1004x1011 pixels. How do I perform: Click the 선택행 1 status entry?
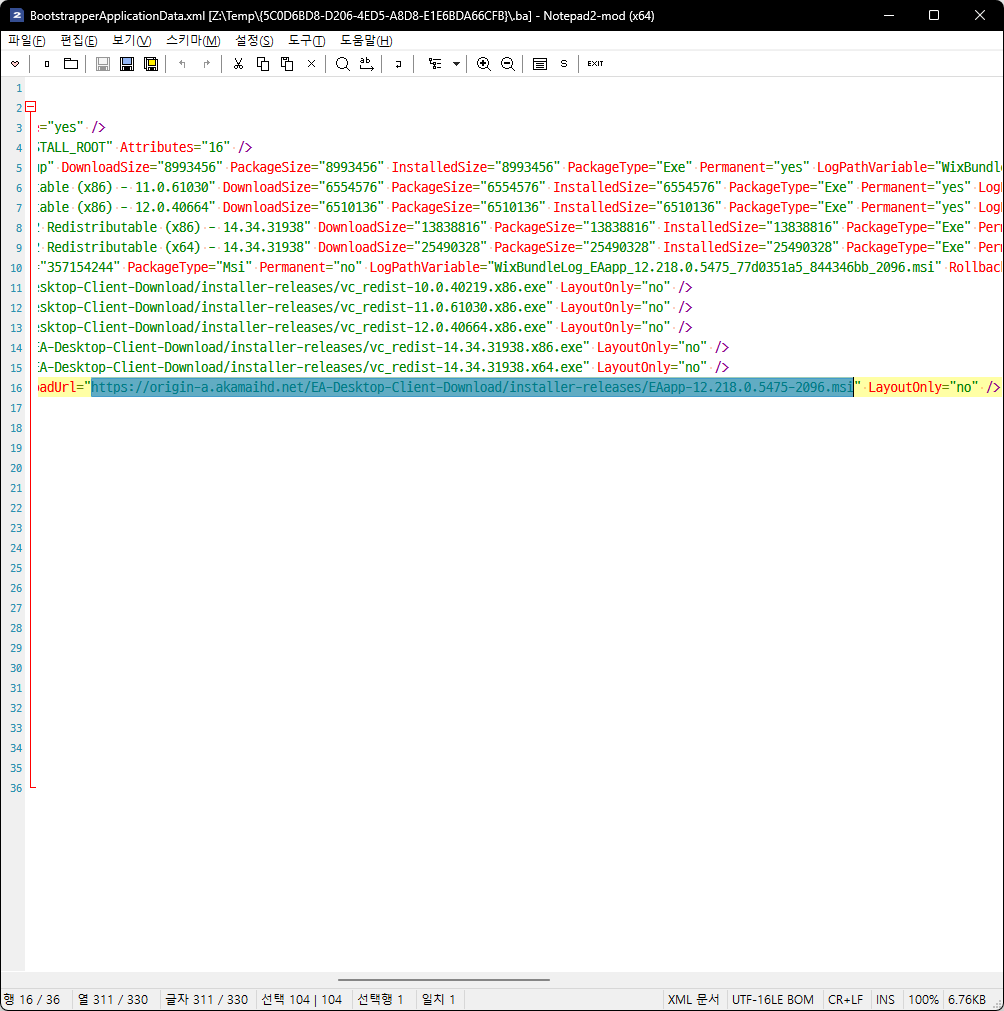380,999
